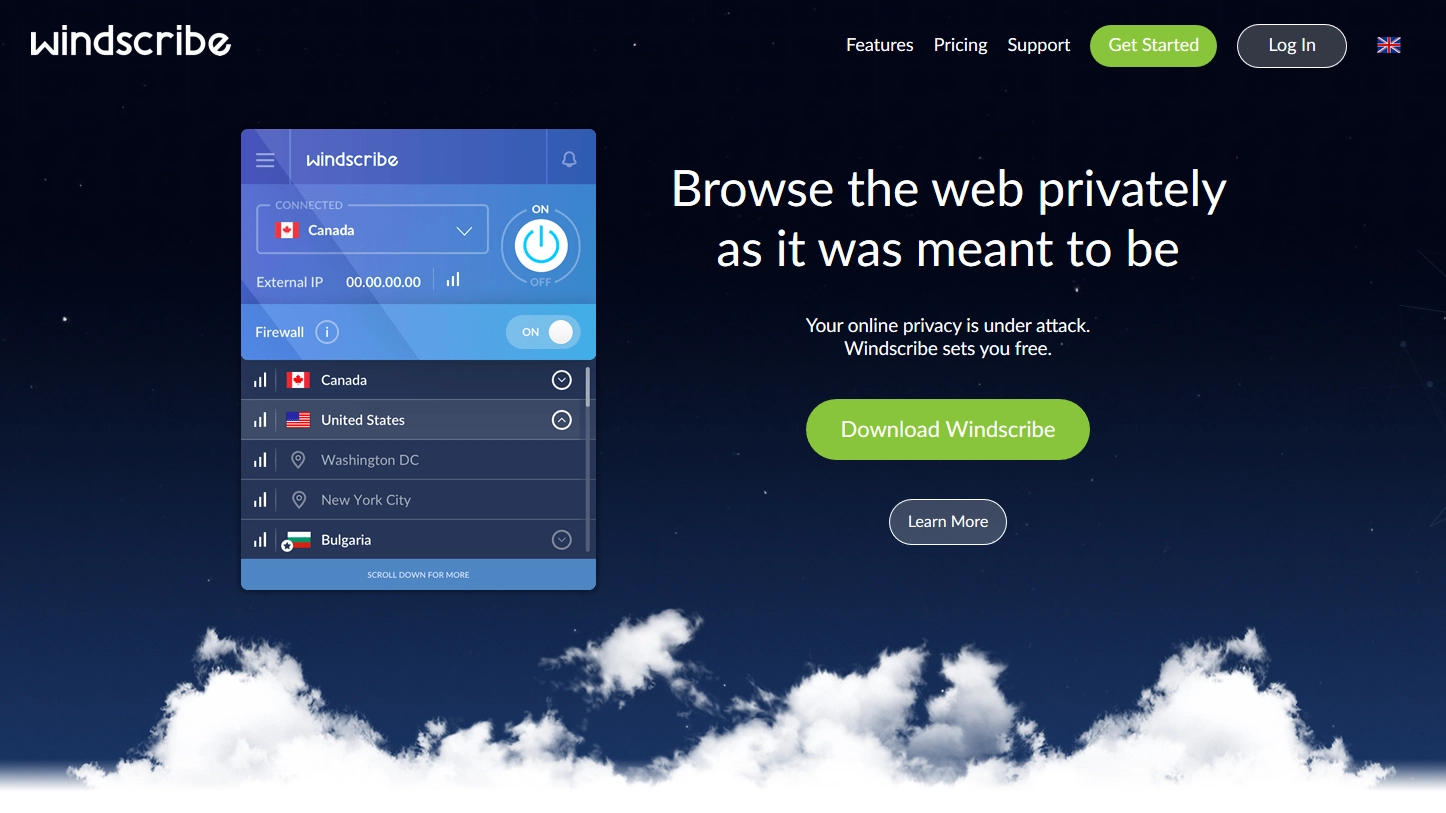Click the server list scrollbar
This screenshot has width=1446, height=813.
pyautogui.click(x=588, y=387)
